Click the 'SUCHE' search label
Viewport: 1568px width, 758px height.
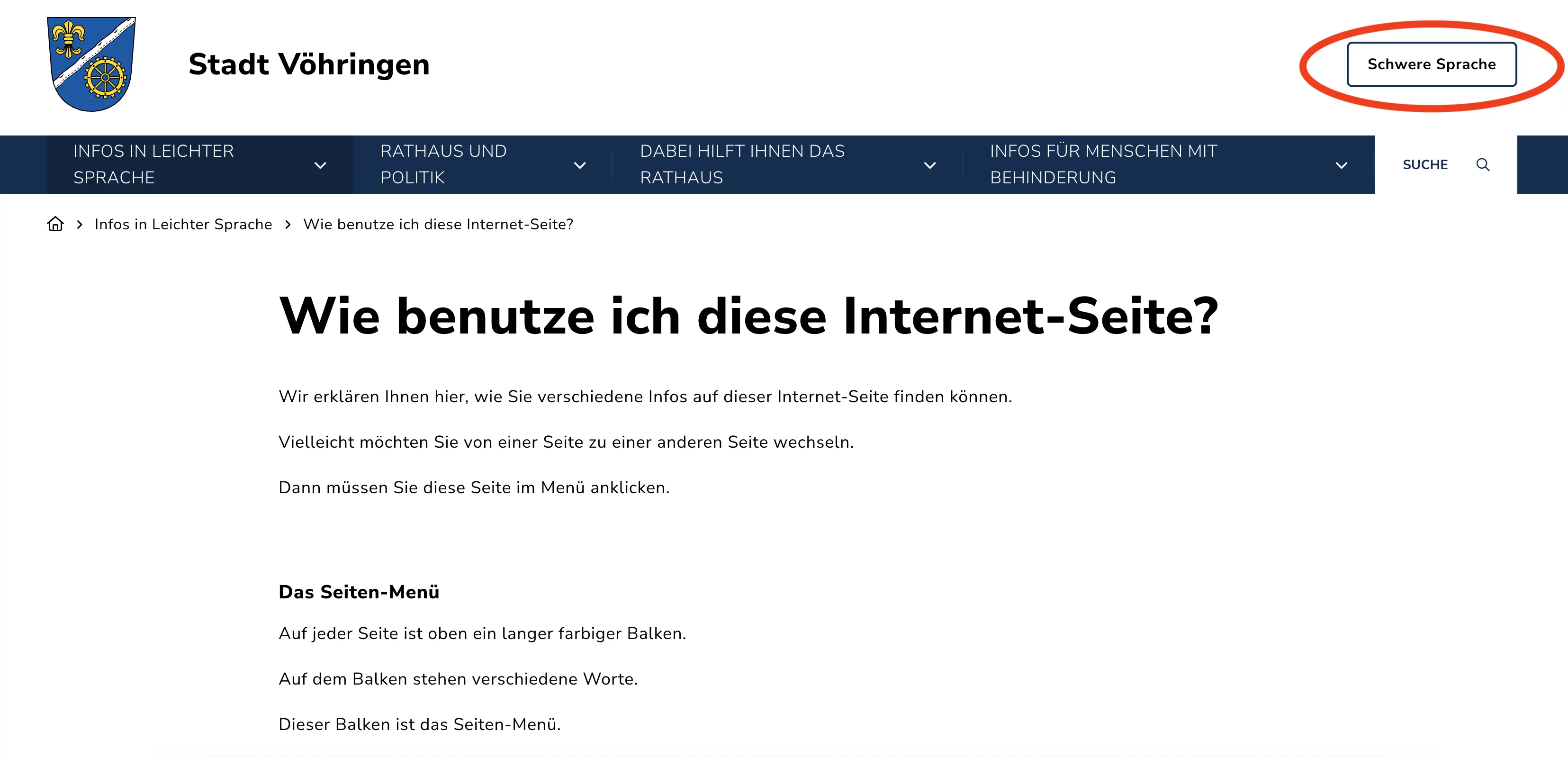tap(1425, 164)
